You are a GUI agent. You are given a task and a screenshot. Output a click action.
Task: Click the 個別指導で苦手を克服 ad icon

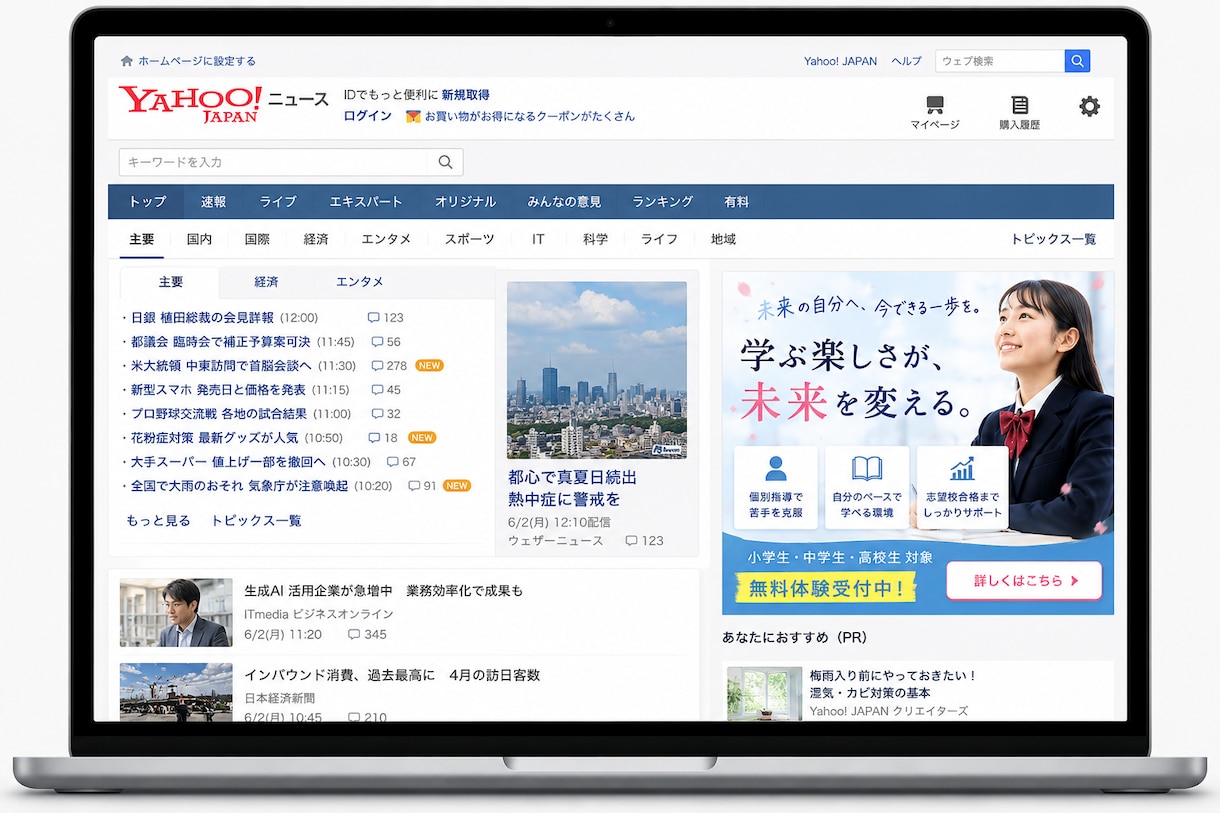[776, 469]
